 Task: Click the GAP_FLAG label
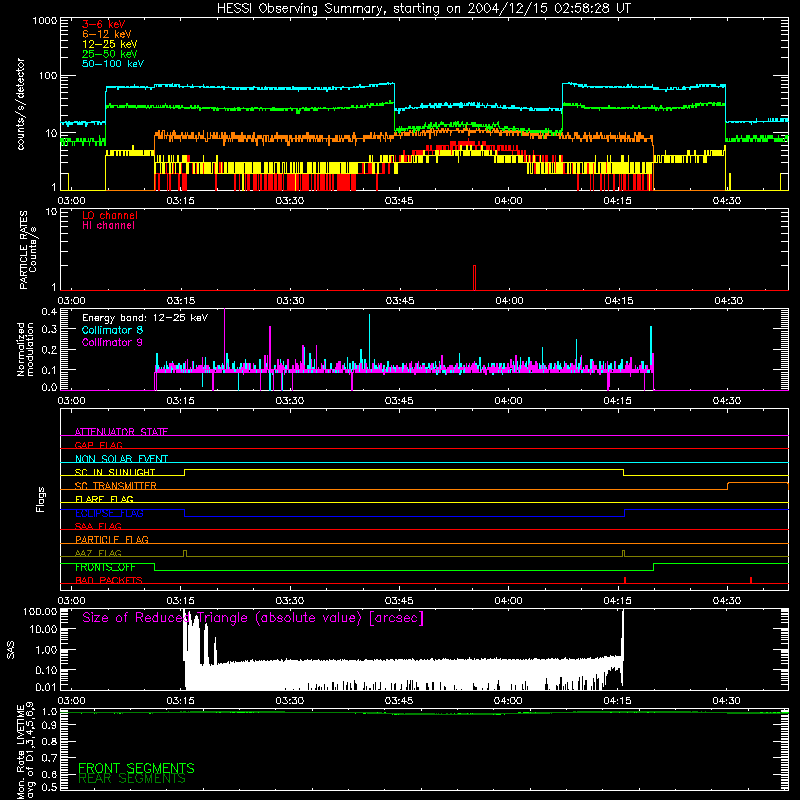(x=98, y=445)
